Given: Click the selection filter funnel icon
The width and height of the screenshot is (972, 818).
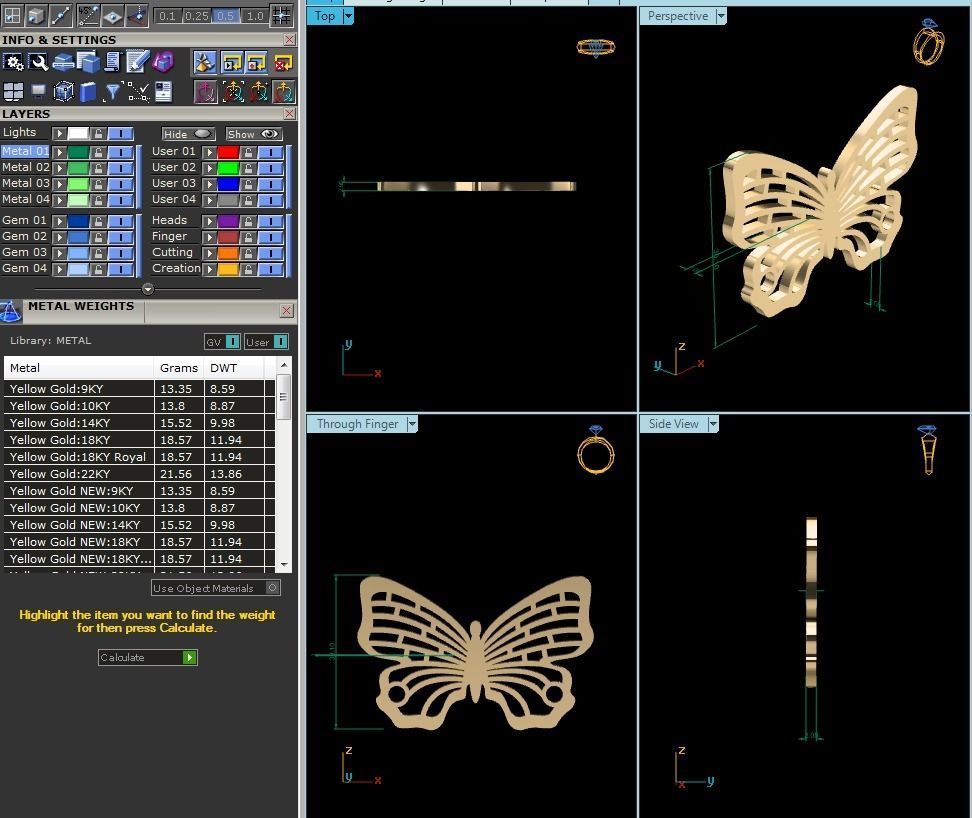Looking at the screenshot, I should click(x=112, y=92).
